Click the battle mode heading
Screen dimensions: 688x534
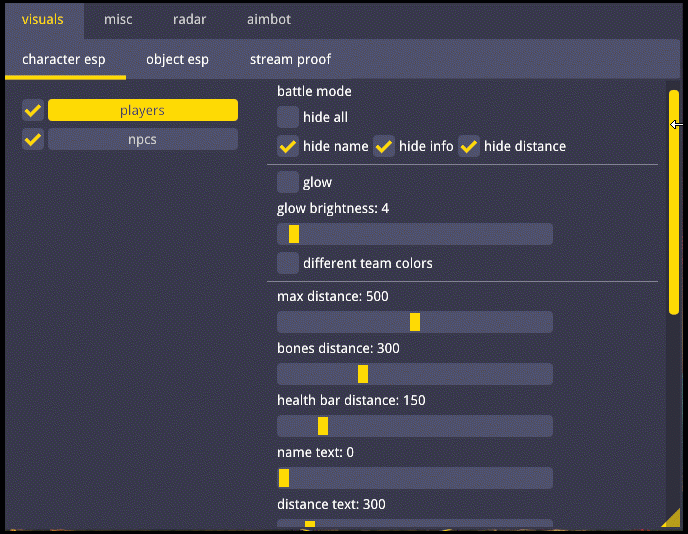[x=314, y=91]
